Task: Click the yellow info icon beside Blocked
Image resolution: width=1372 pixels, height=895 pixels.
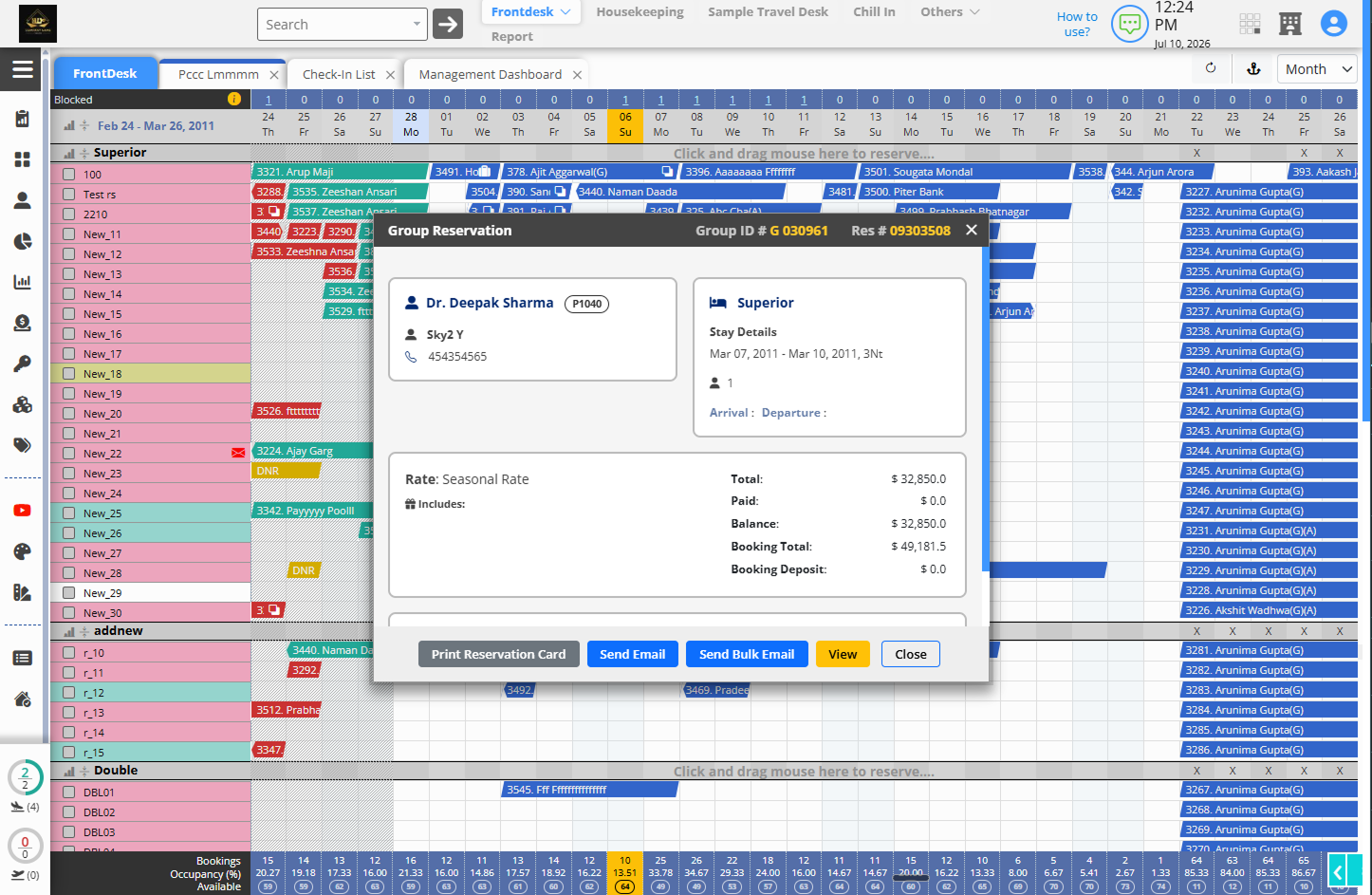Action: (234, 99)
